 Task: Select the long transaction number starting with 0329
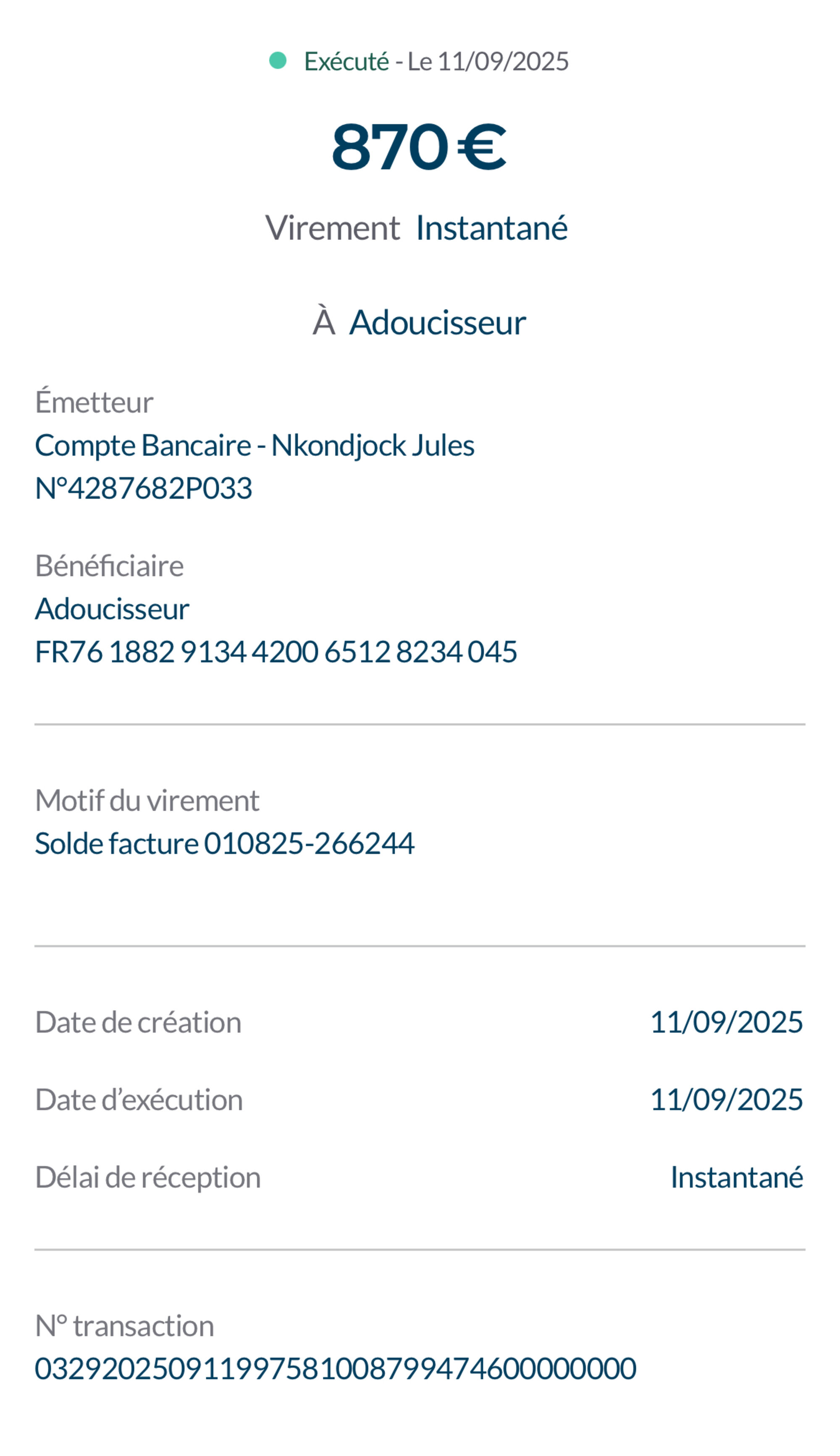coord(335,1369)
